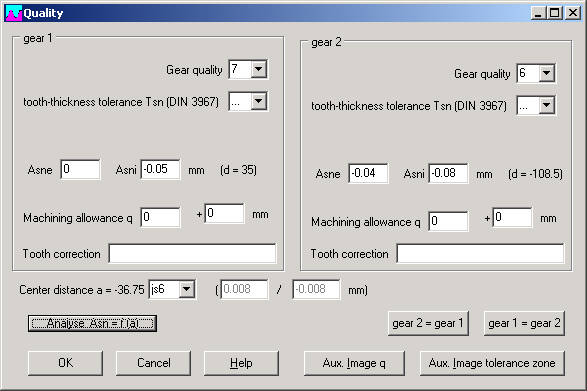Show the Aux. Image q

pyautogui.click(x=354, y=363)
